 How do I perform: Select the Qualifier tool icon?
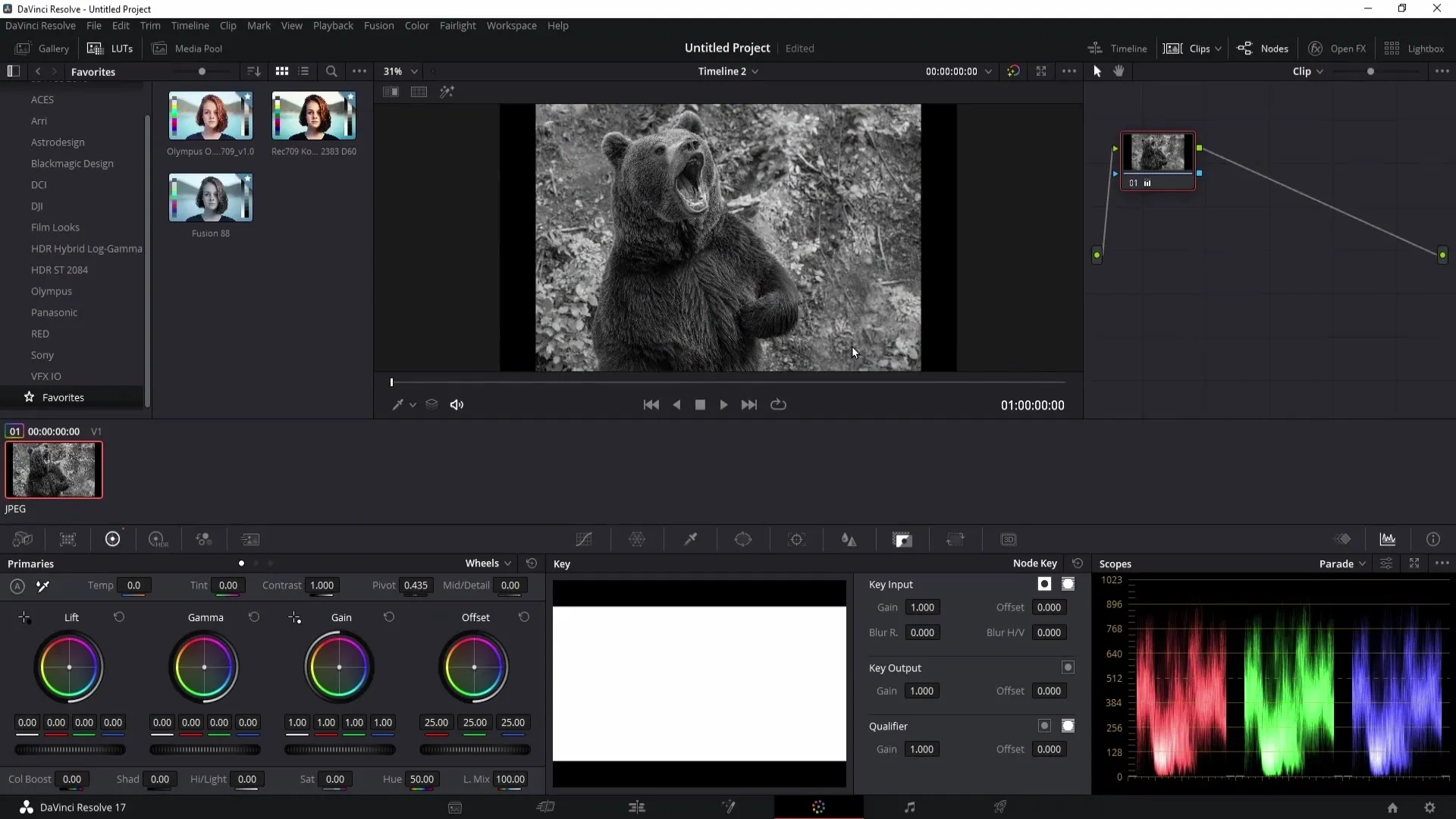[x=690, y=539]
